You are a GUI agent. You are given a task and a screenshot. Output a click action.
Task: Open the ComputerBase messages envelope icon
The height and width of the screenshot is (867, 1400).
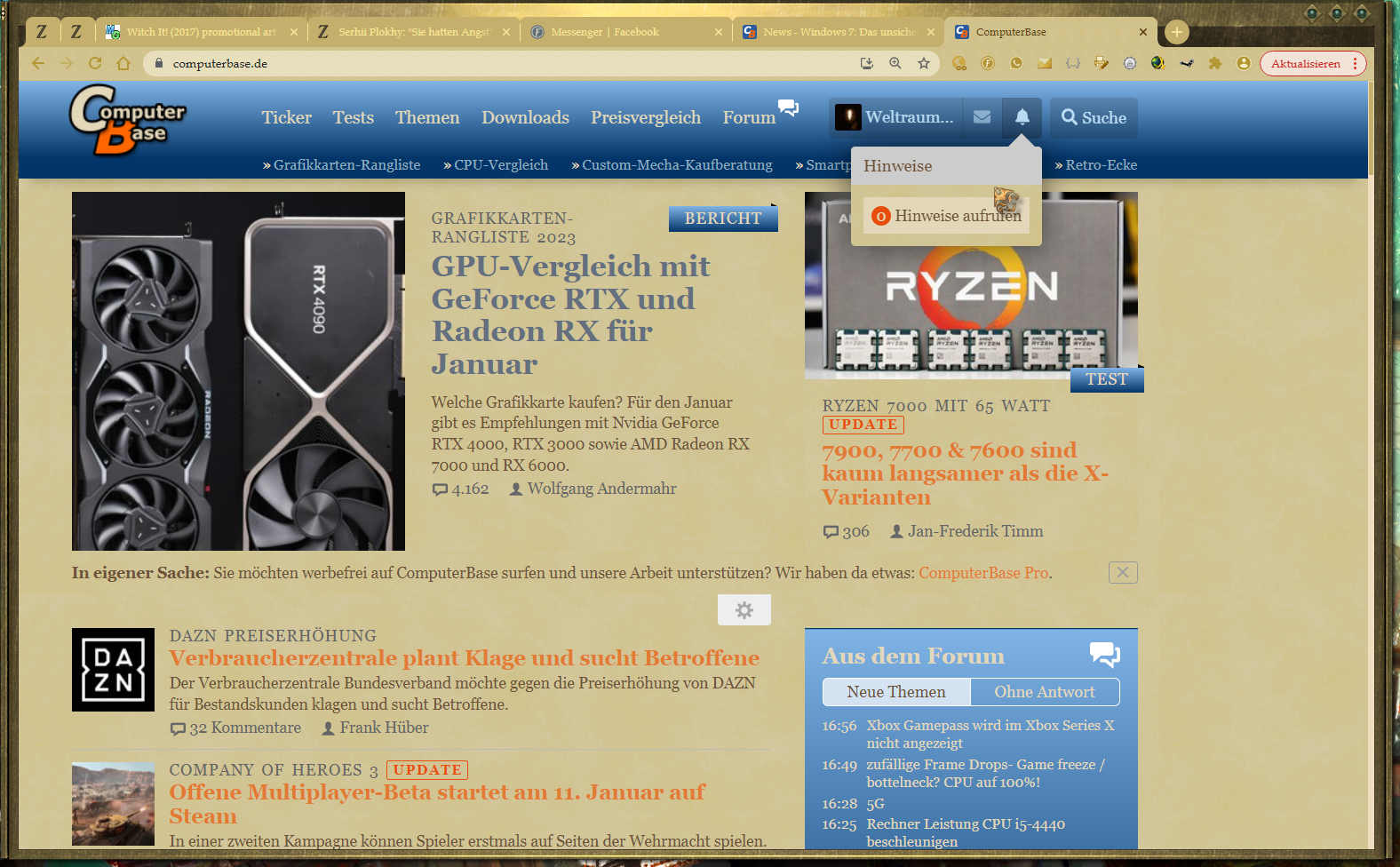point(982,117)
